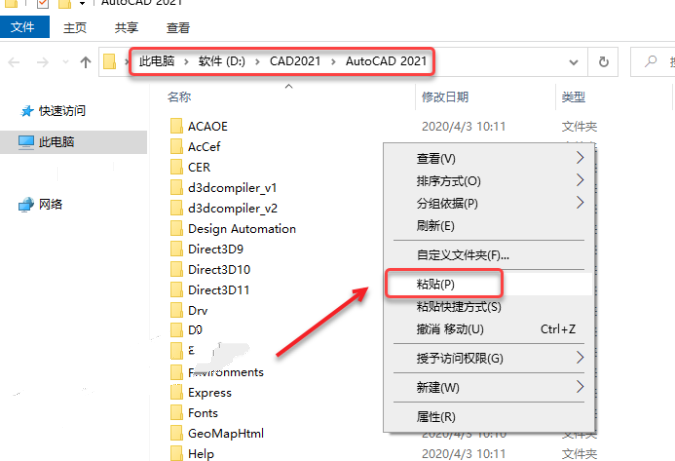Switch to the 查看 ribbon tab
675x461 pixels.
point(178,28)
